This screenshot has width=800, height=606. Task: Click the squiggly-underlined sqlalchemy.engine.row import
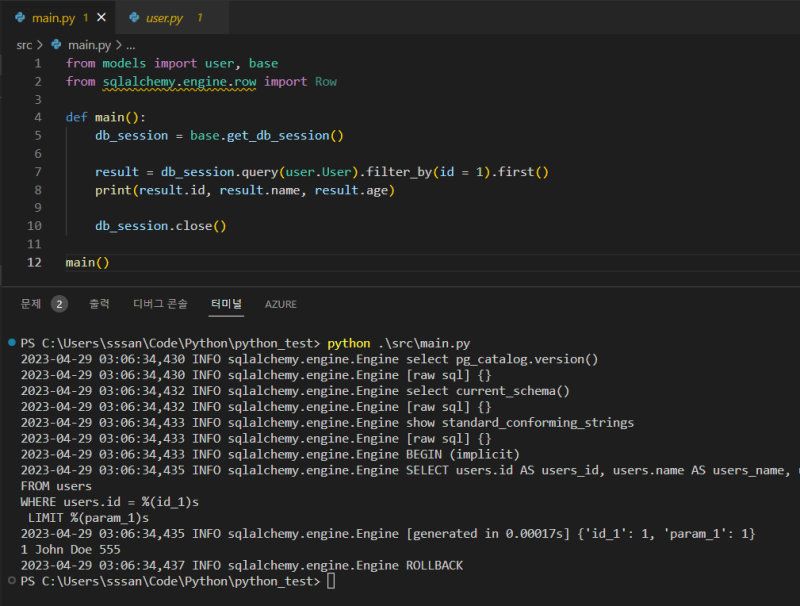pos(180,81)
